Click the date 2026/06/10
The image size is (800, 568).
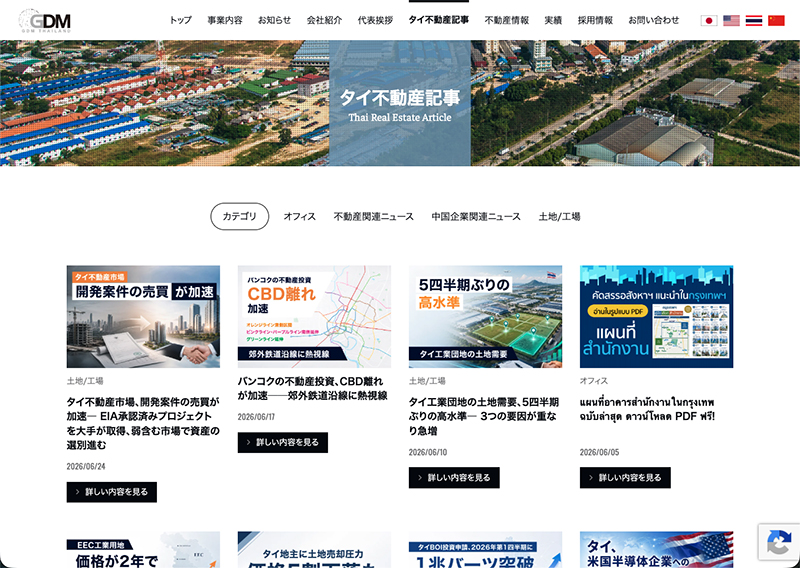click(428, 452)
